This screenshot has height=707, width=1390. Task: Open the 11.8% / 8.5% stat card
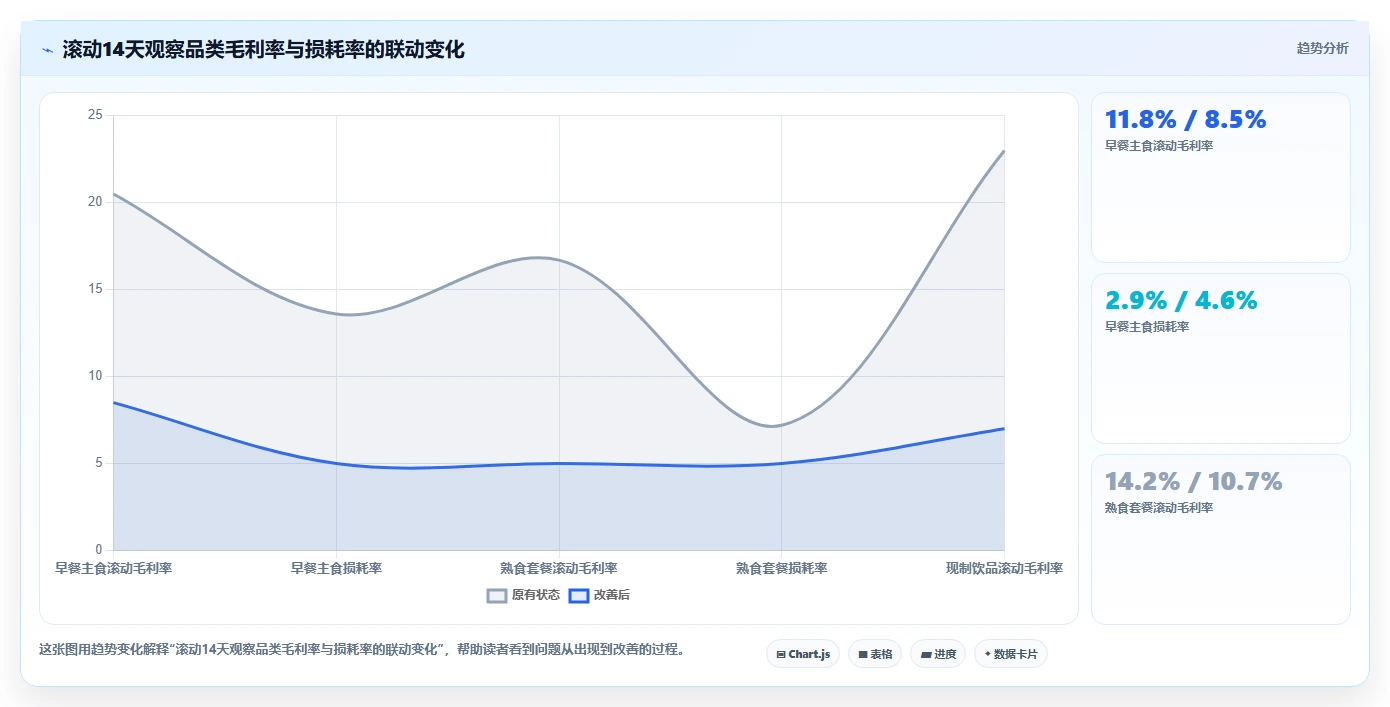pyautogui.click(x=1221, y=178)
